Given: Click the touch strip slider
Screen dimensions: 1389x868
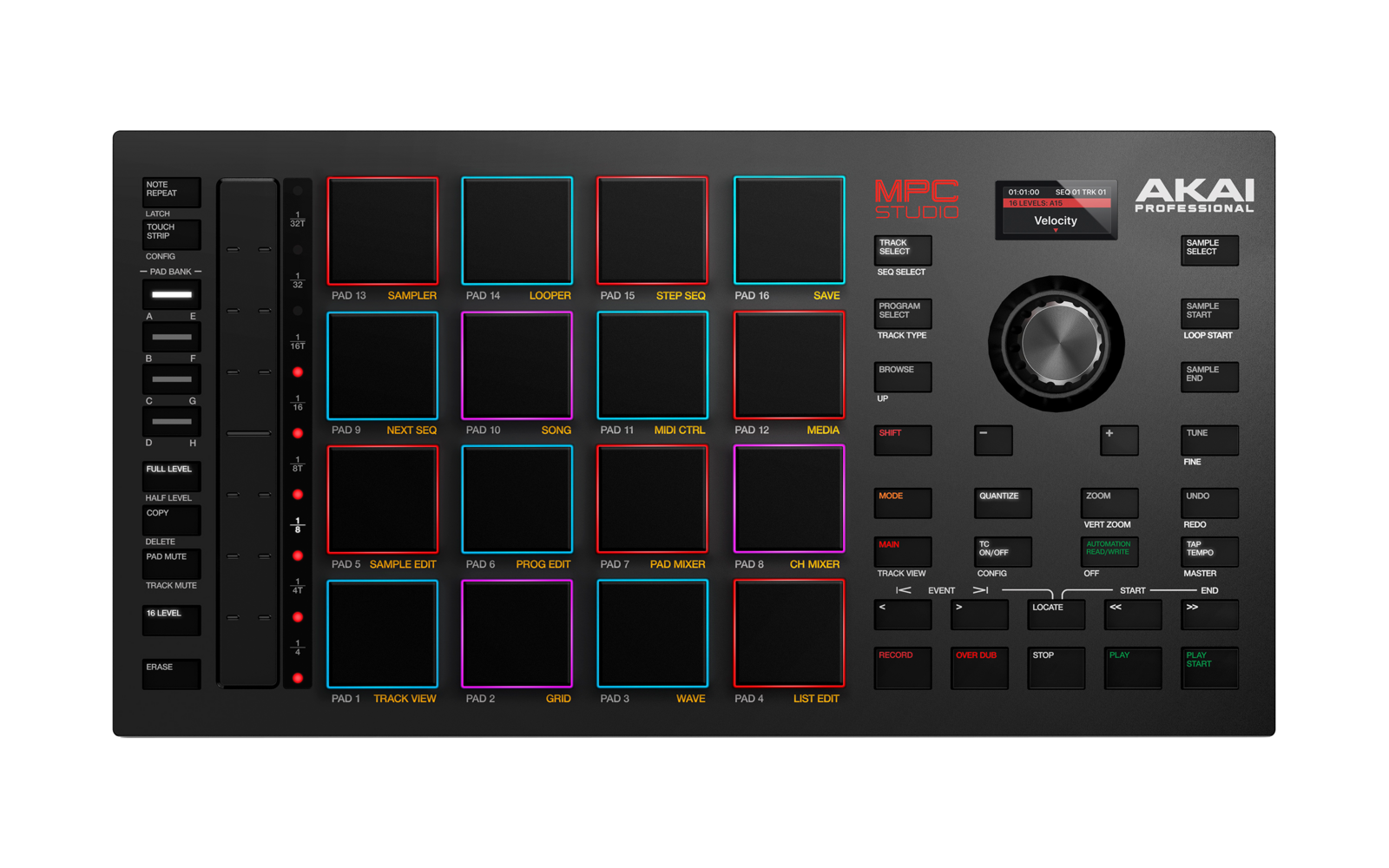Looking at the screenshot, I should (248, 433).
